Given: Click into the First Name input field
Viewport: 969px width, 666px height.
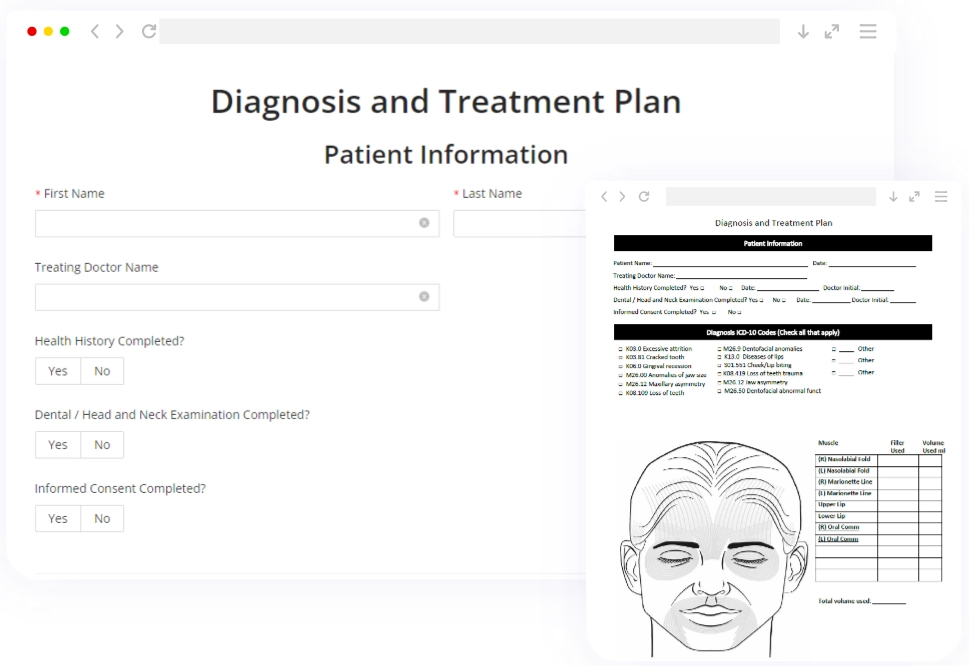Looking at the screenshot, I should coord(237,224).
